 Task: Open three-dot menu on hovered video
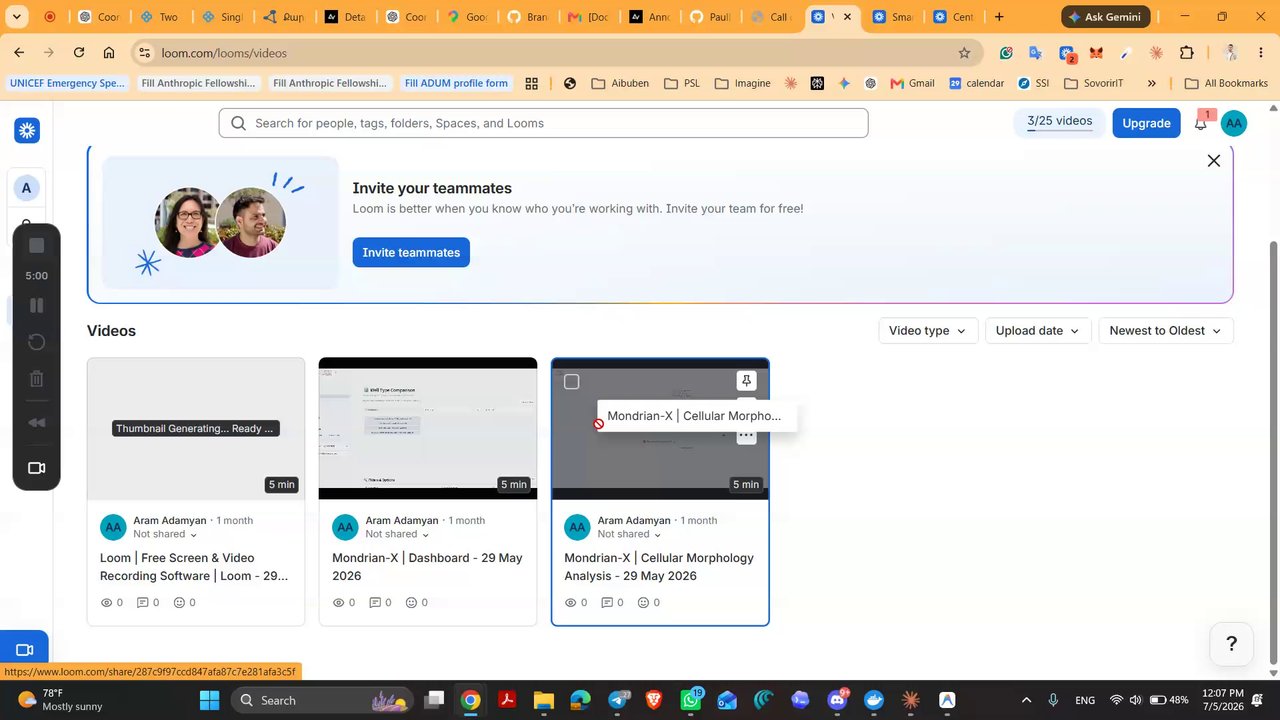pyautogui.click(x=746, y=435)
